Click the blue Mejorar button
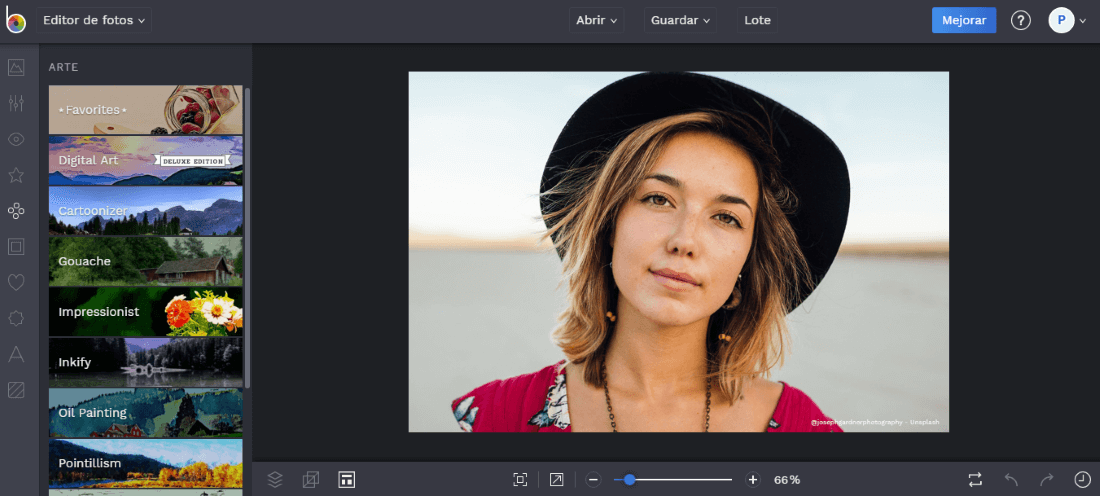The width and height of the screenshot is (1100, 496). [963, 20]
